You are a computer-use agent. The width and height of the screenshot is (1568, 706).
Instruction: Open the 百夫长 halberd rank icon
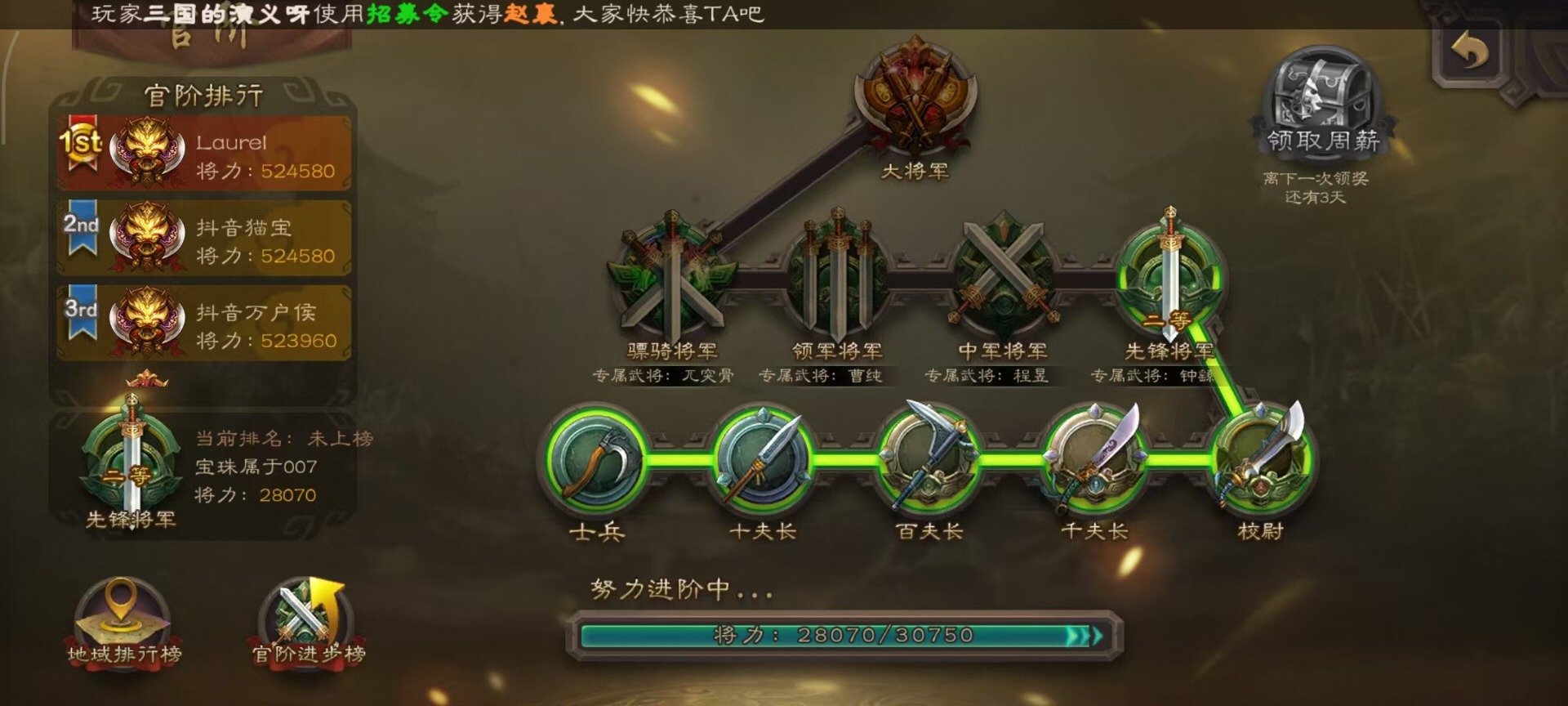click(929, 459)
